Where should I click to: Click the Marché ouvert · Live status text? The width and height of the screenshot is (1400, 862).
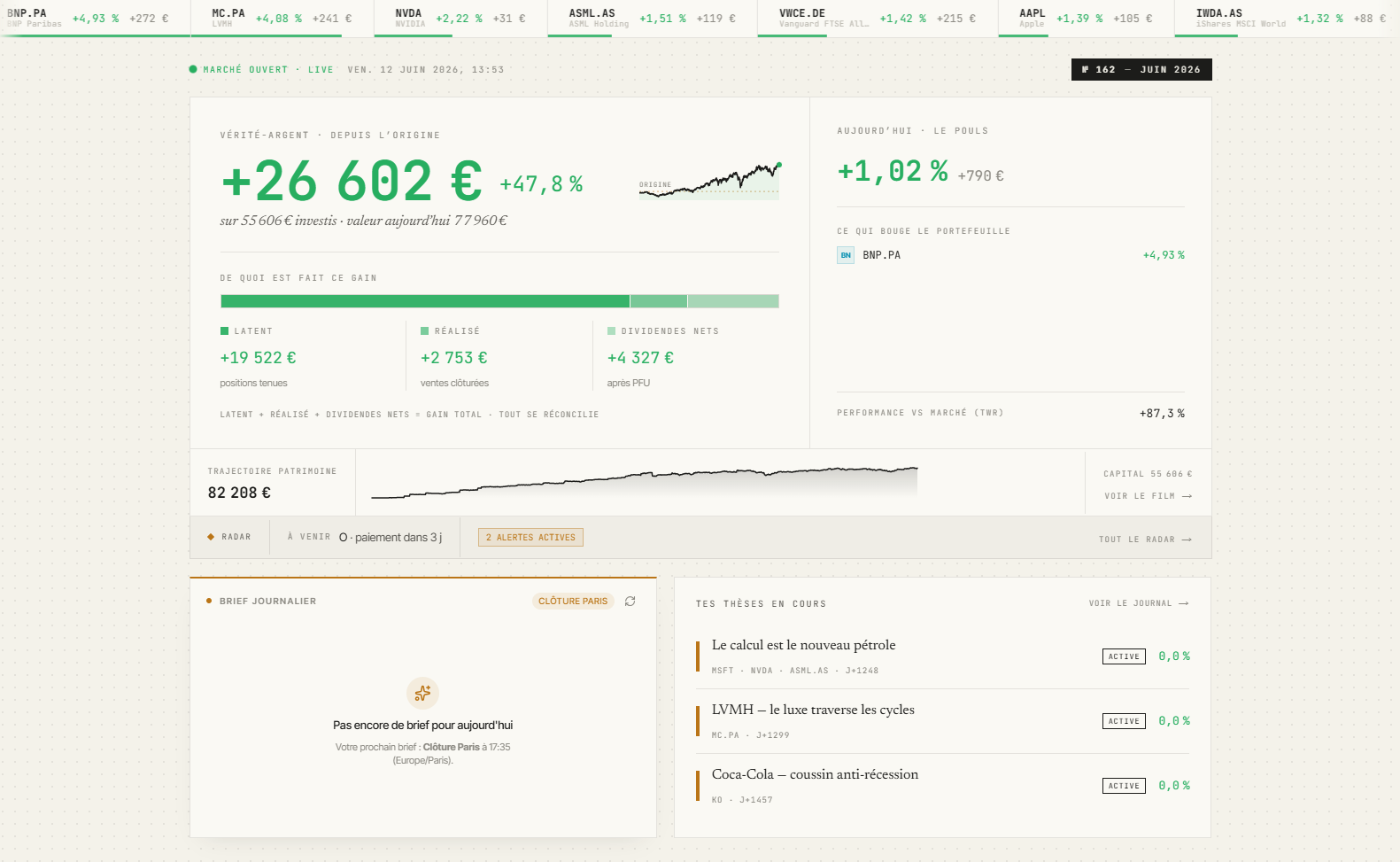click(268, 69)
